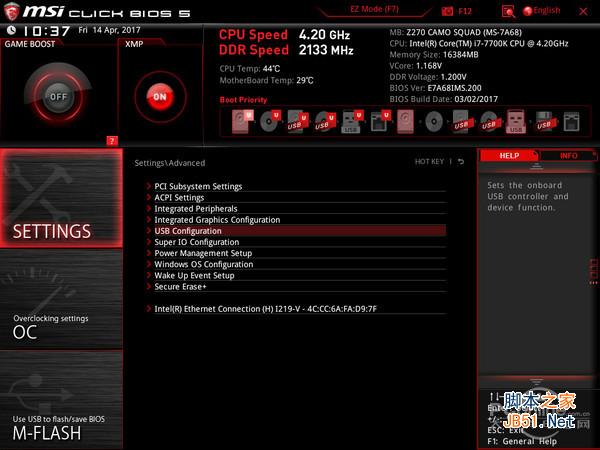Open the Integrated Peripherals submenu
The image size is (600, 450).
296,209
